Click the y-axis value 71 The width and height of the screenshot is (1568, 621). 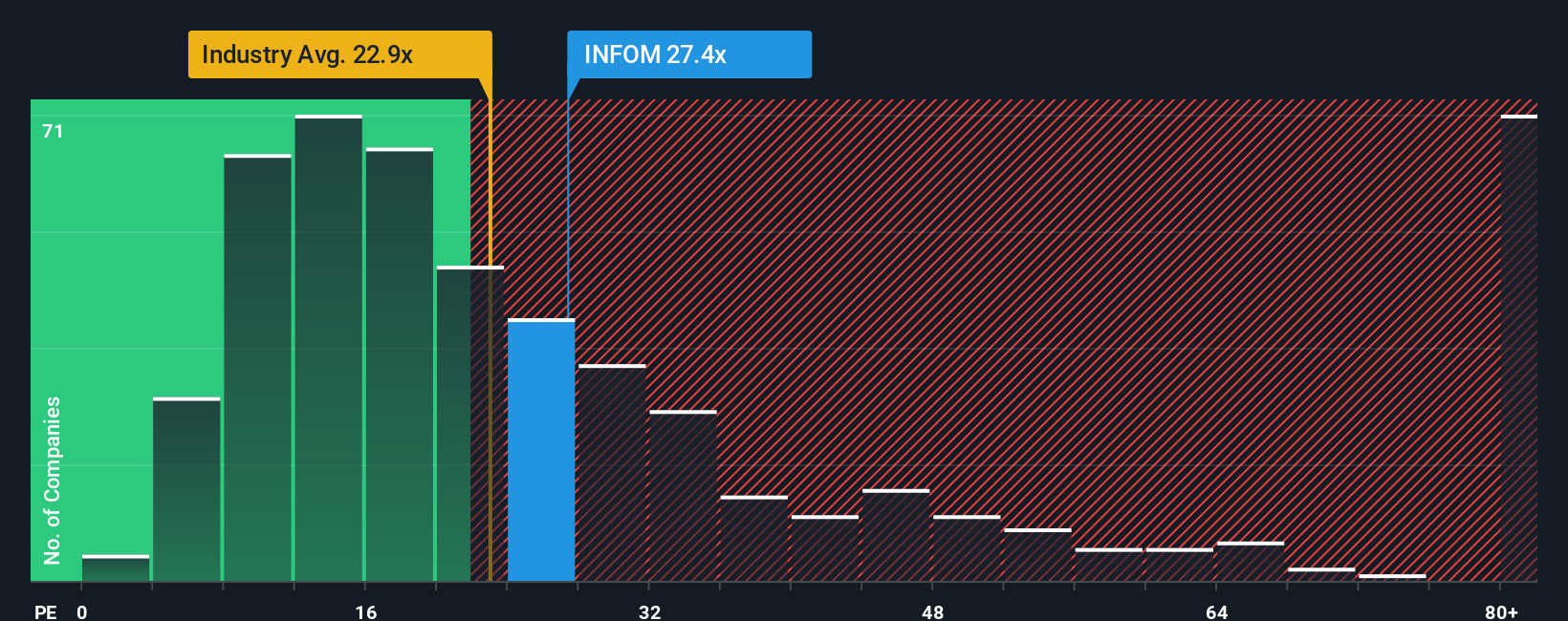[x=53, y=131]
